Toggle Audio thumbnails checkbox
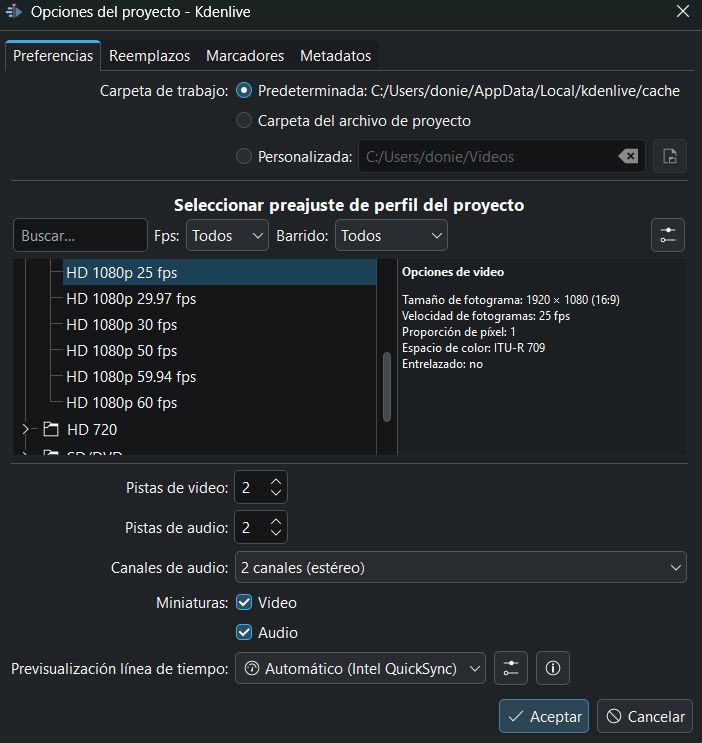Image resolution: width=702 pixels, height=743 pixels. click(x=244, y=632)
